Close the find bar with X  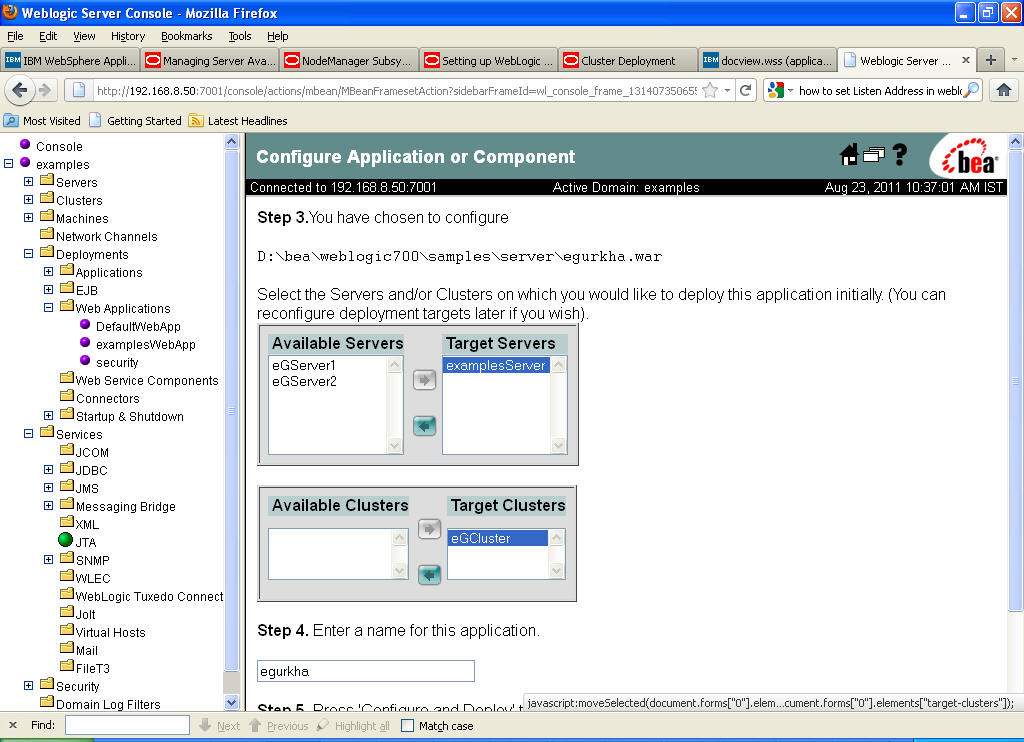(x=12, y=725)
